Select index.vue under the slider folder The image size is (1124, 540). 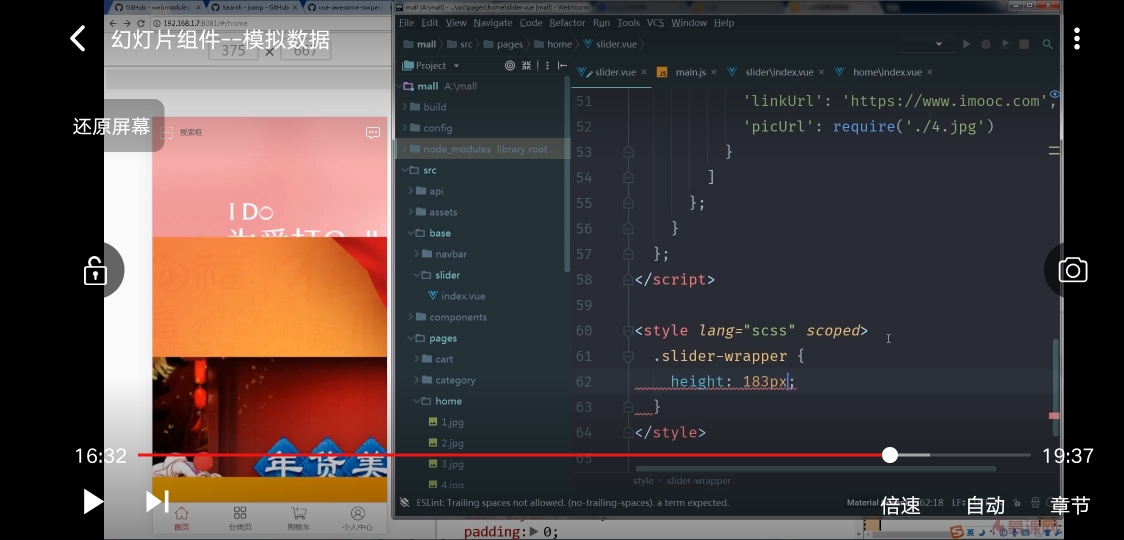pos(456,296)
